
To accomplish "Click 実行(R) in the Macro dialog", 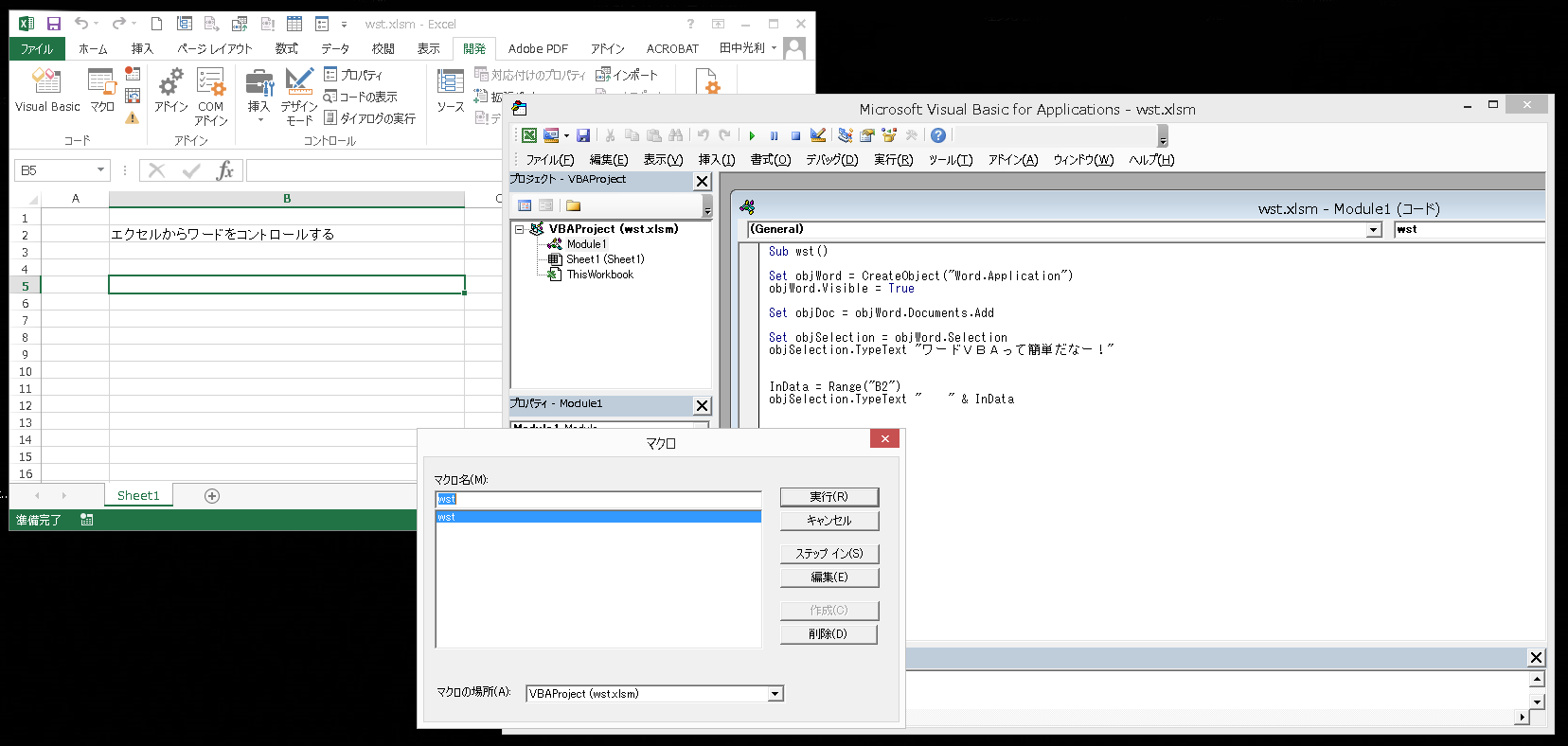I will pyautogui.click(x=829, y=497).
